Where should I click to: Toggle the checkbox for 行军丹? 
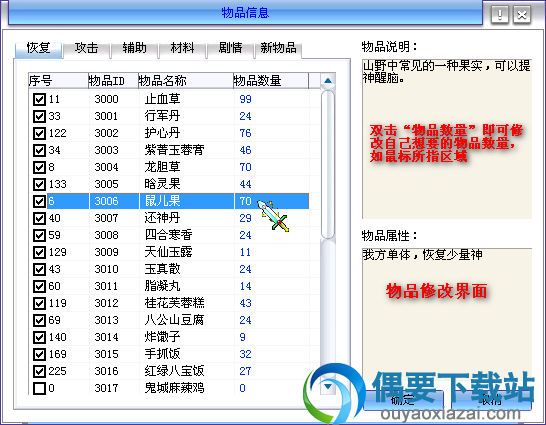[39, 116]
